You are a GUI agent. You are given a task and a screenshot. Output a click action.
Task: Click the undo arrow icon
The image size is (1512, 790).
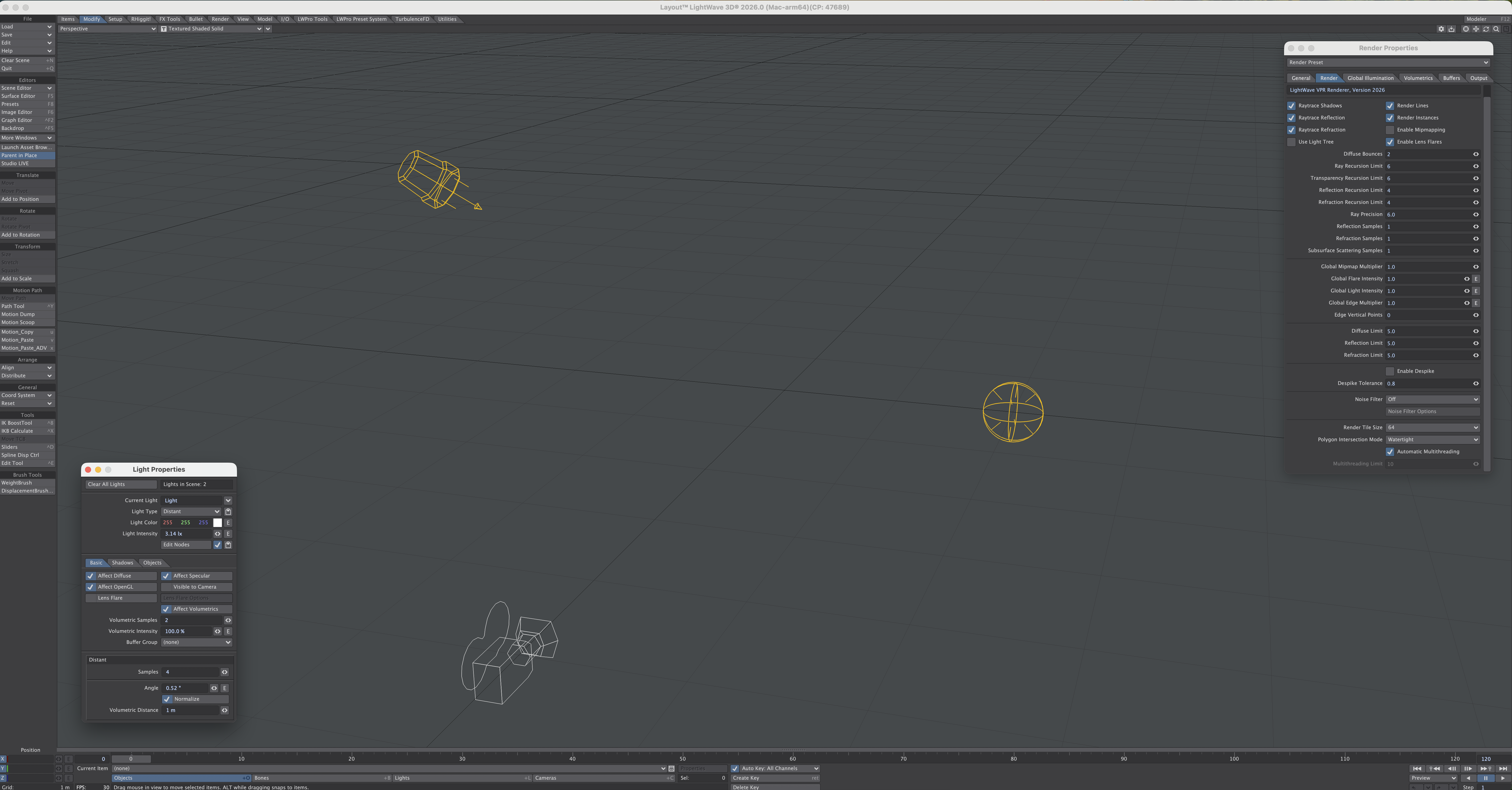[x=1416, y=787]
